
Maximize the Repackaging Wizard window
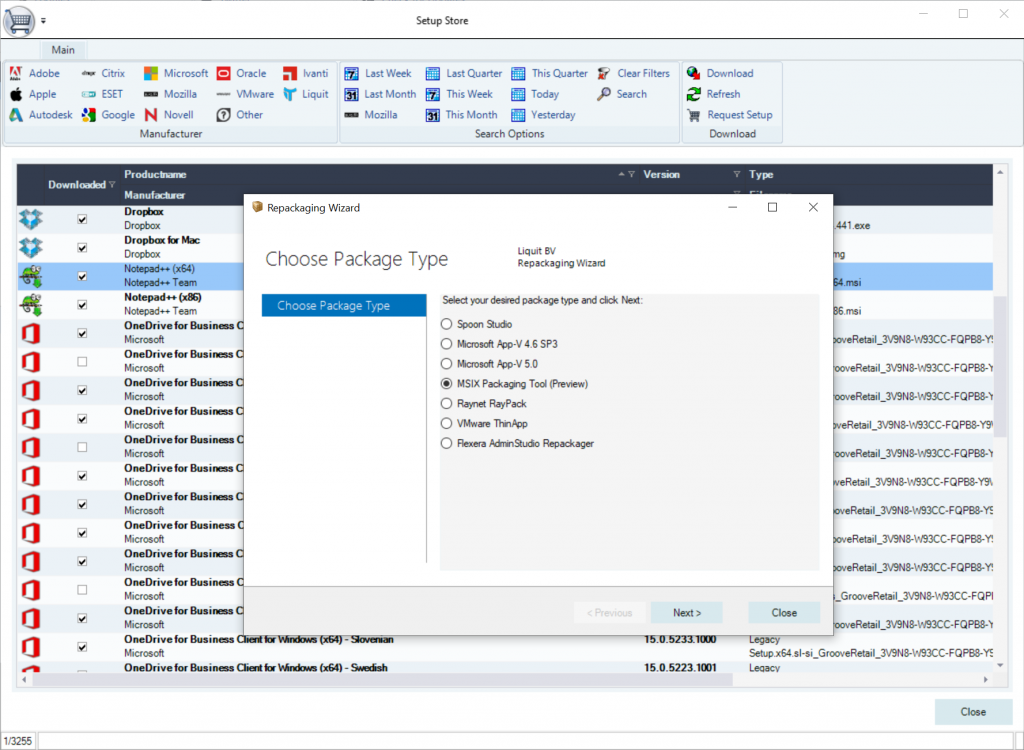point(772,207)
